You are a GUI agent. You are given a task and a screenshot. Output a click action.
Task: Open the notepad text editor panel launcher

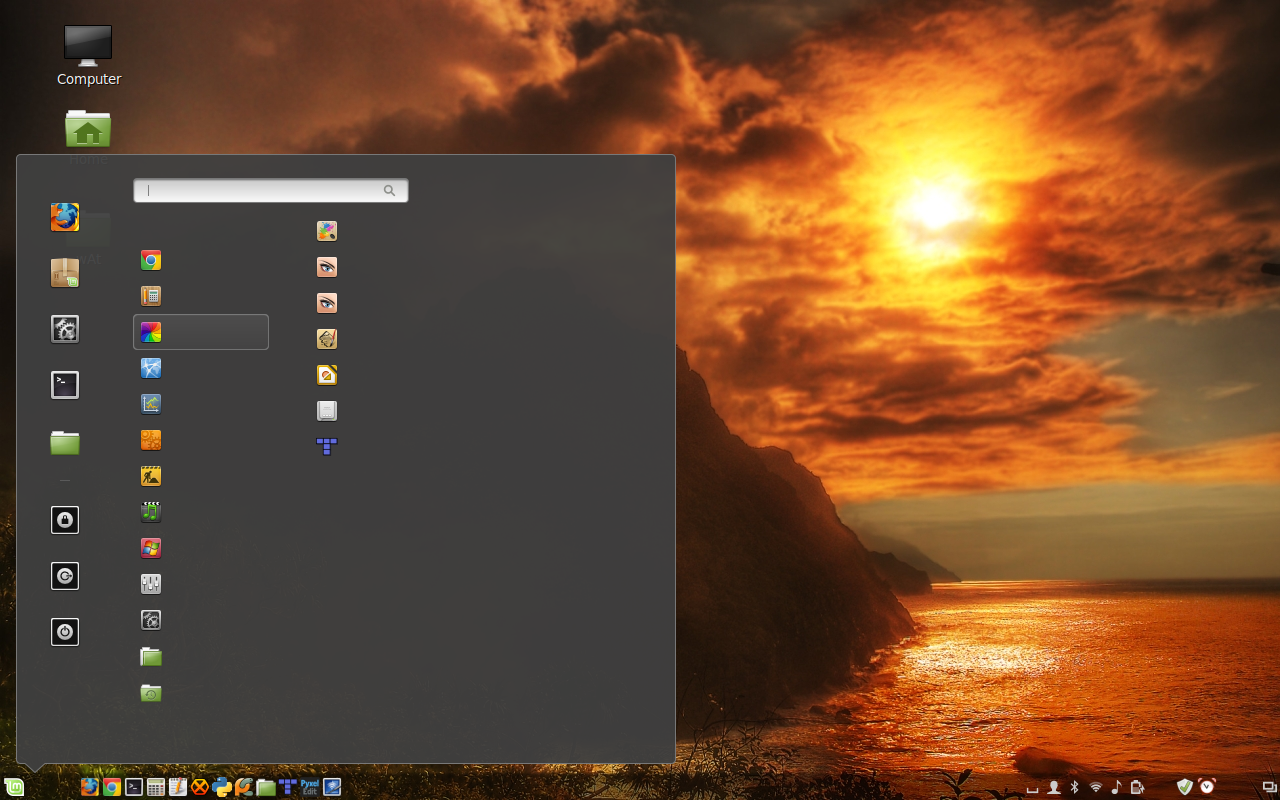pos(178,787)
